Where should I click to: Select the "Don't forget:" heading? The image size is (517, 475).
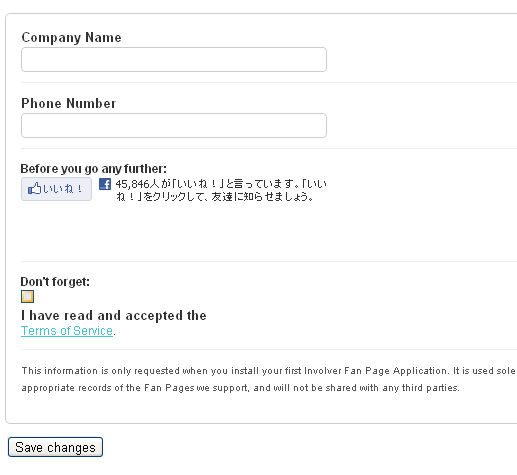point(55,282)
